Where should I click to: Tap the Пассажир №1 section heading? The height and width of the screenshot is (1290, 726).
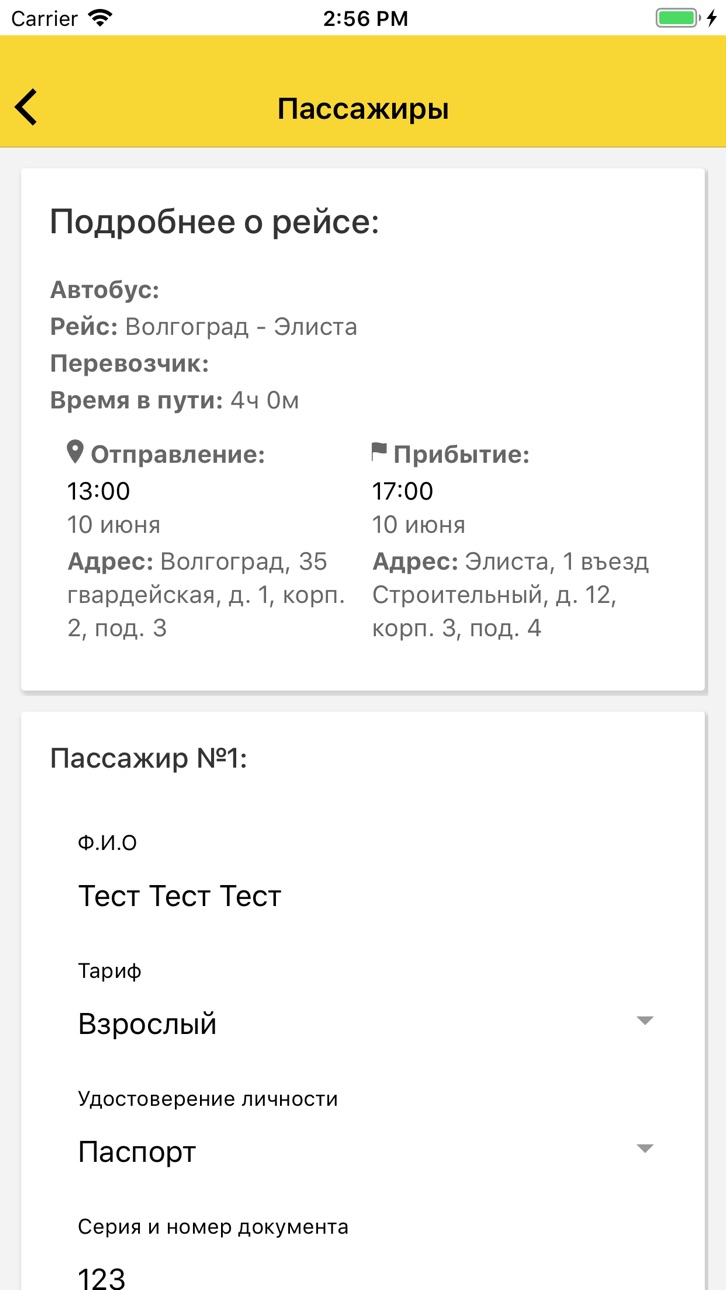pyautogui.click(x=149, y=758)
